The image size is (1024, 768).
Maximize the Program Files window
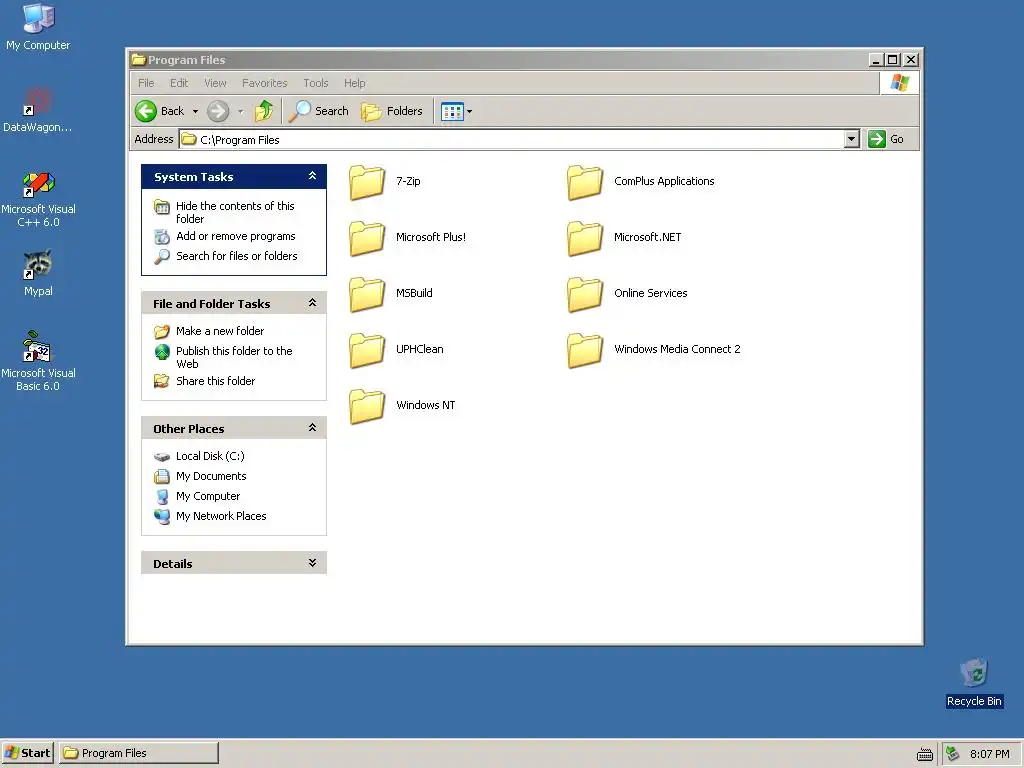pyautogui.click(x=893, y=59)
